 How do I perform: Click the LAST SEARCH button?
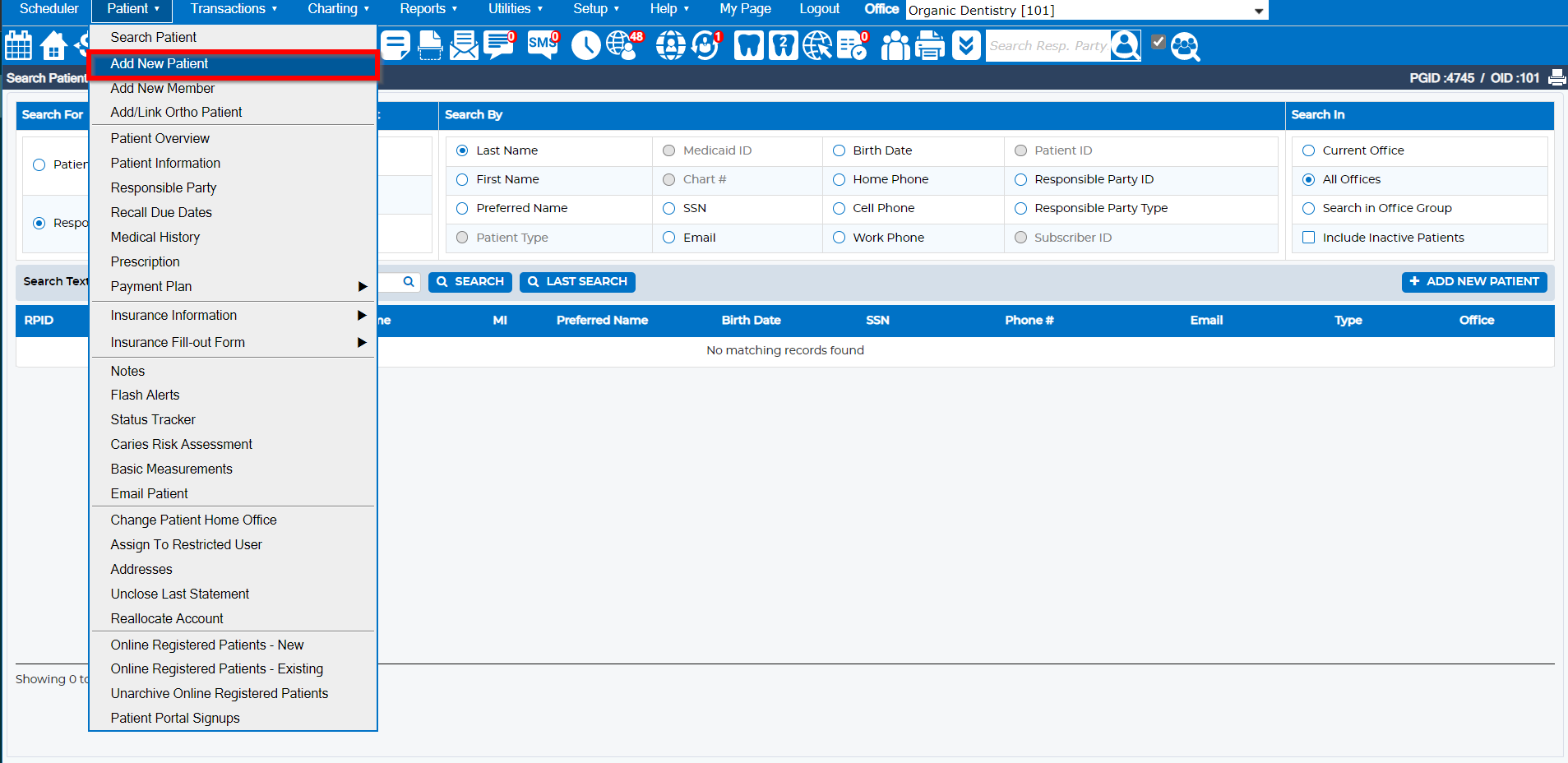[x=577, y=281]
